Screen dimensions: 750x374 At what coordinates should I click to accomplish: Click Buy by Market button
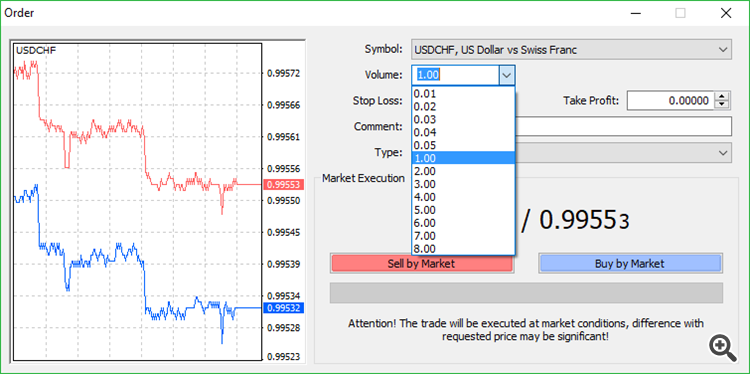630,264
